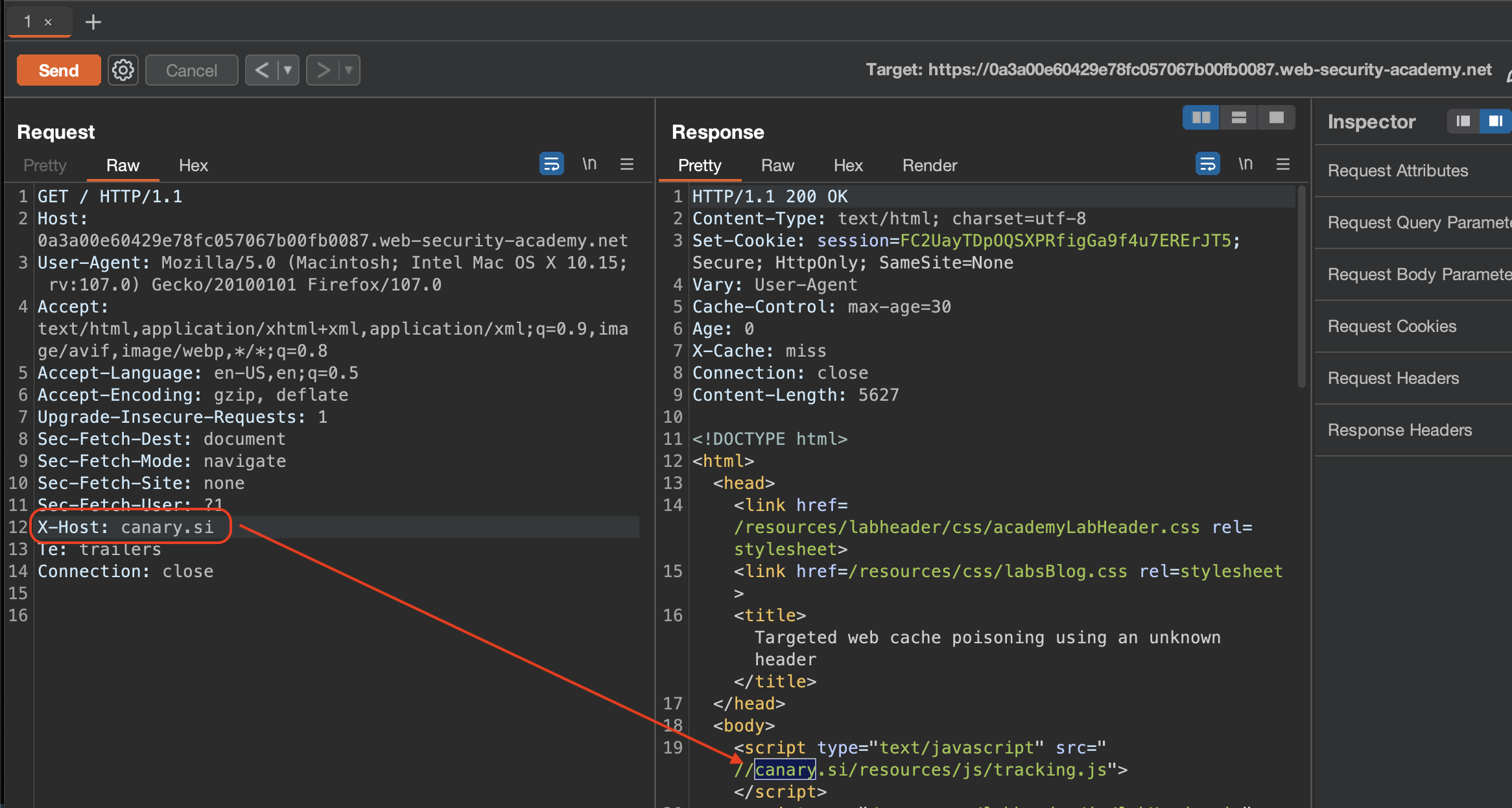Open Request panel hamburger options menu
This screenshot has width=1512, height=808.
coord(626,164)
